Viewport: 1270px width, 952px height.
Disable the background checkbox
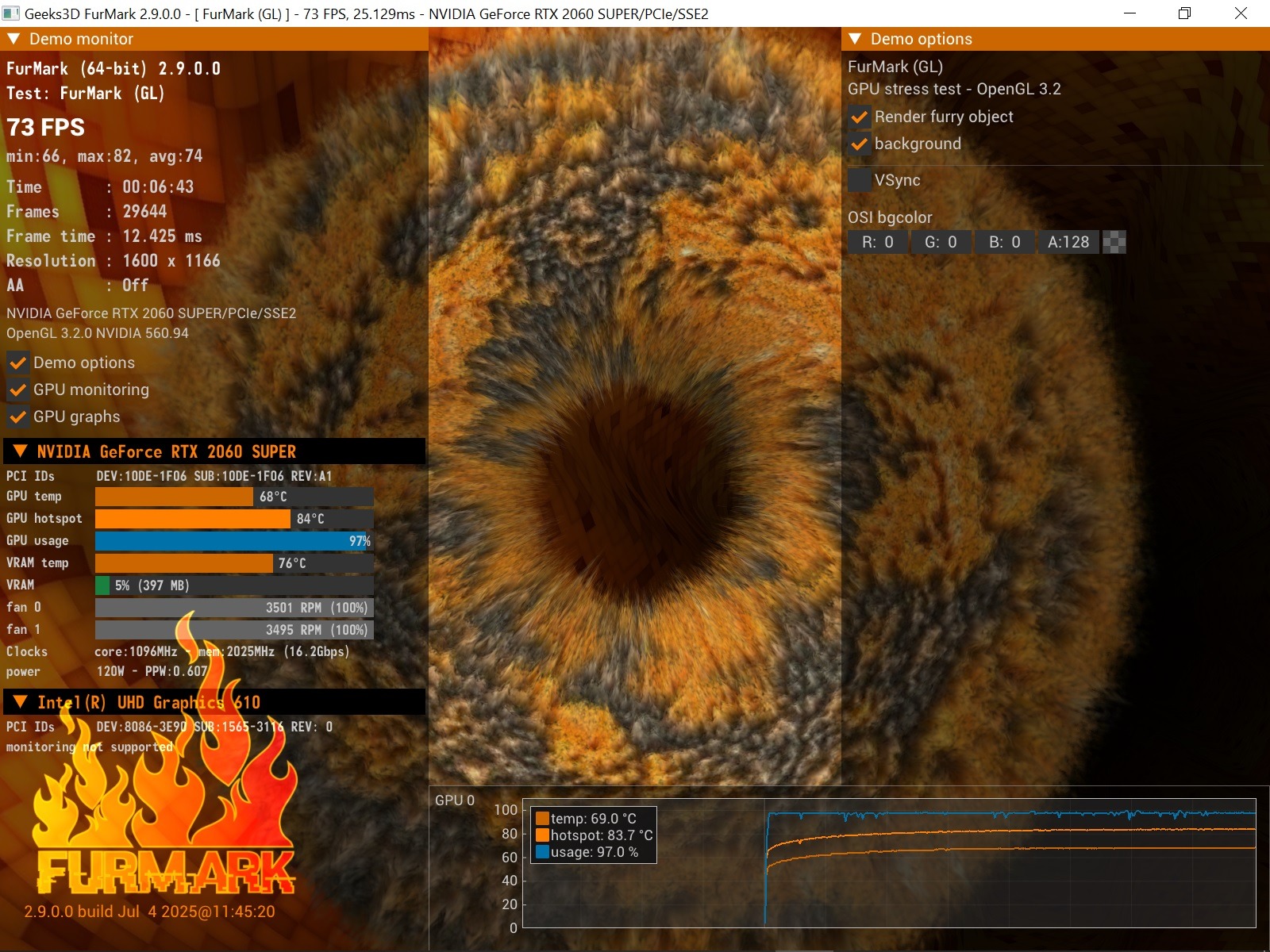point(859,144)
